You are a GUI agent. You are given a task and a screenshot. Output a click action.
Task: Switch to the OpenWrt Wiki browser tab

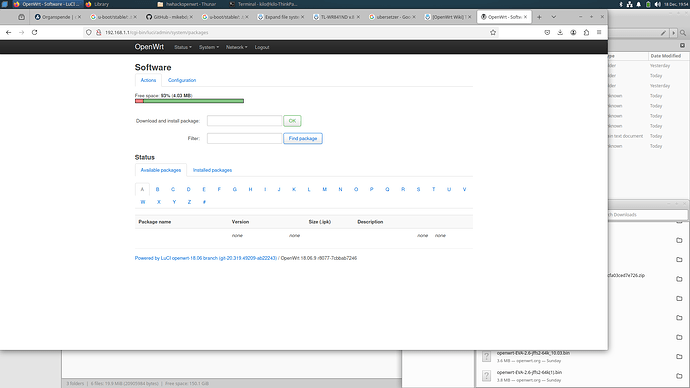(448, 17)
